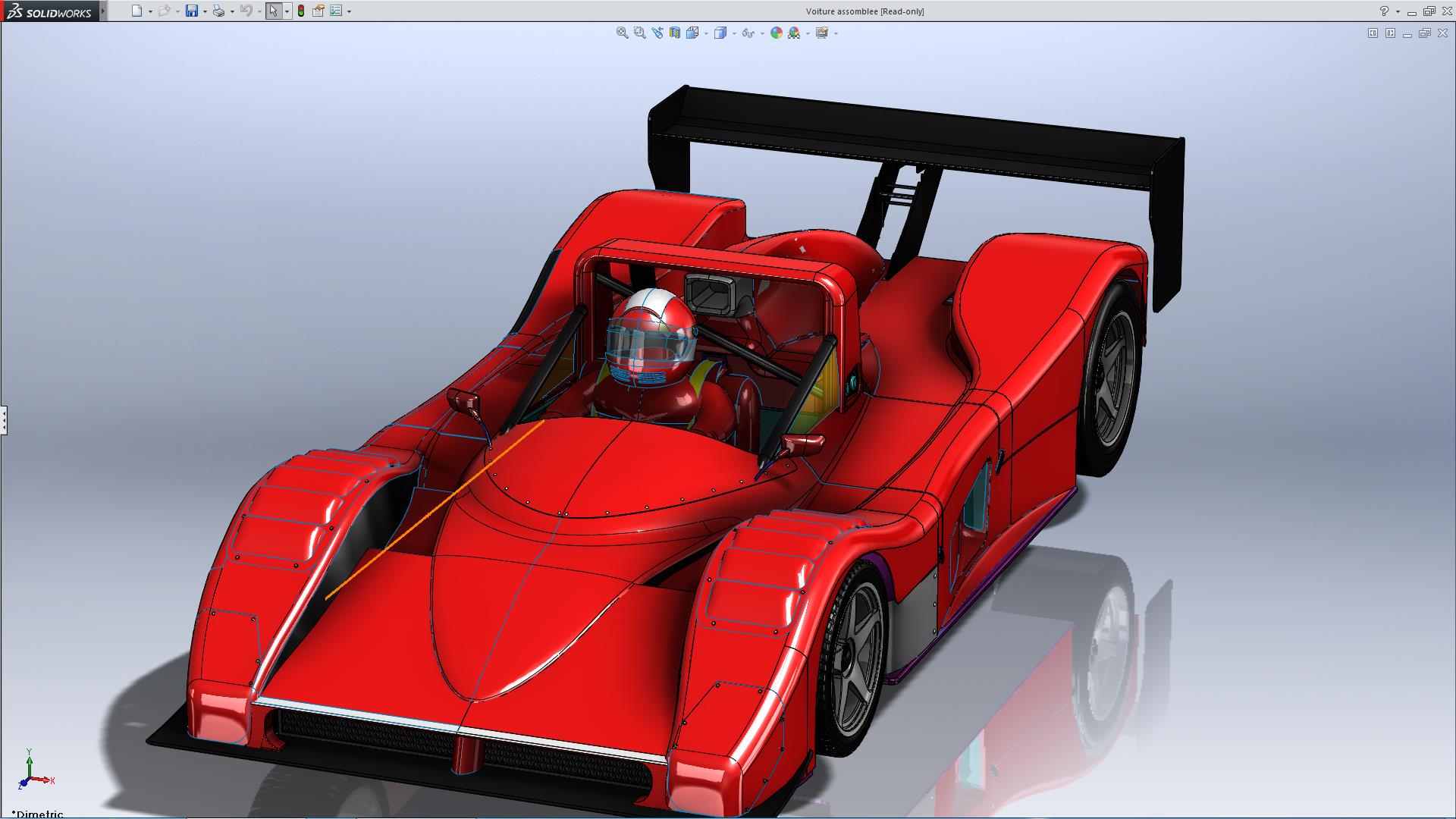1456x819 pixels.
Task: Click the New document icon
Action: [x=136, y=11]
